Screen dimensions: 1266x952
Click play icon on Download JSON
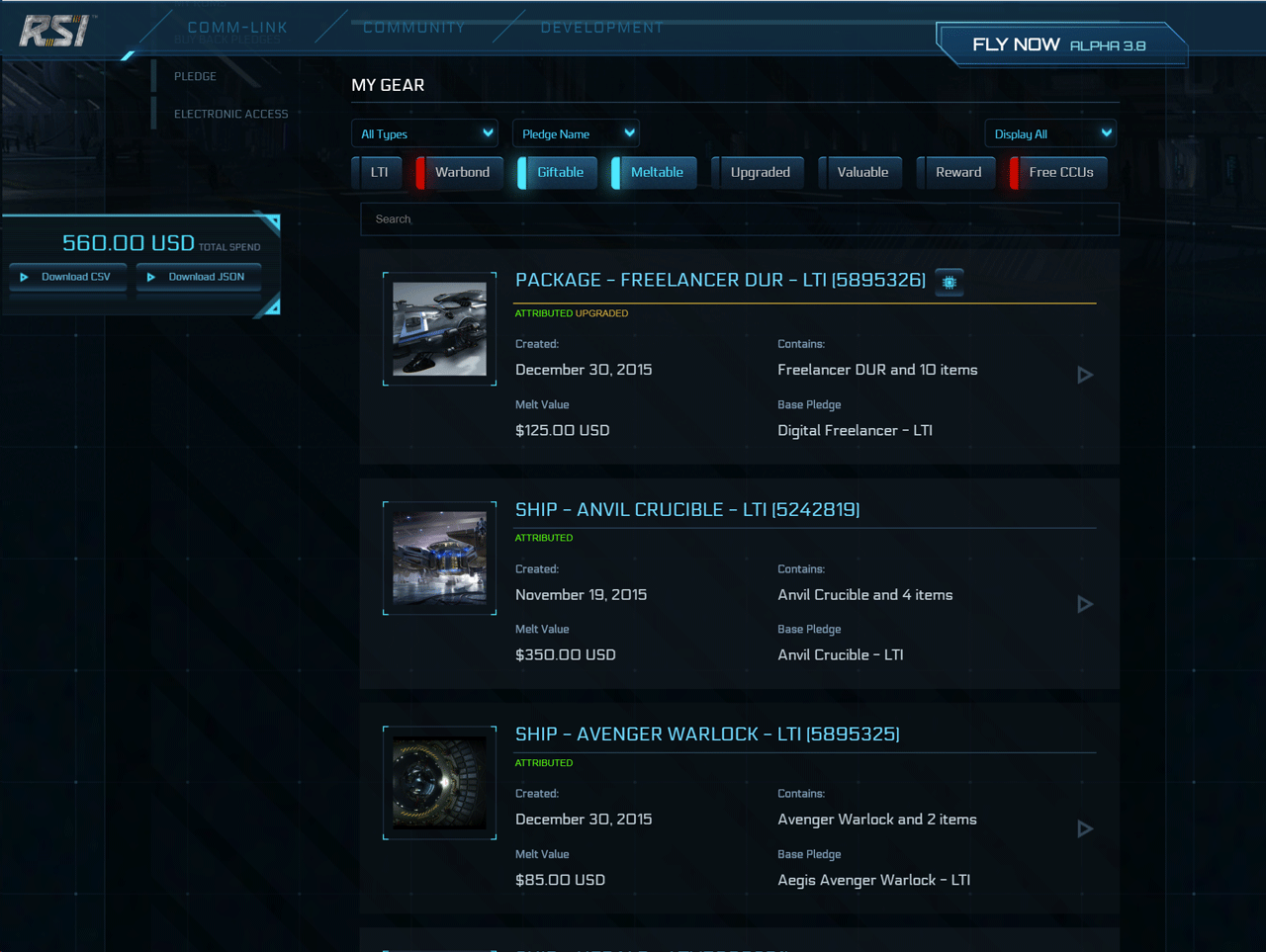click(150, 277)
